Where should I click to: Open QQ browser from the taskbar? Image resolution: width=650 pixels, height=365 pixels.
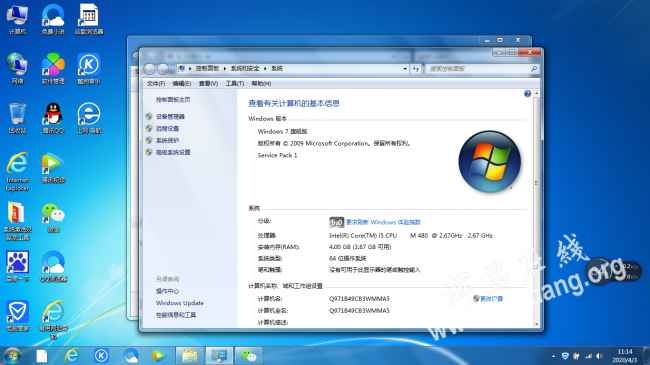pyautogui.click(x=131, y=355)
